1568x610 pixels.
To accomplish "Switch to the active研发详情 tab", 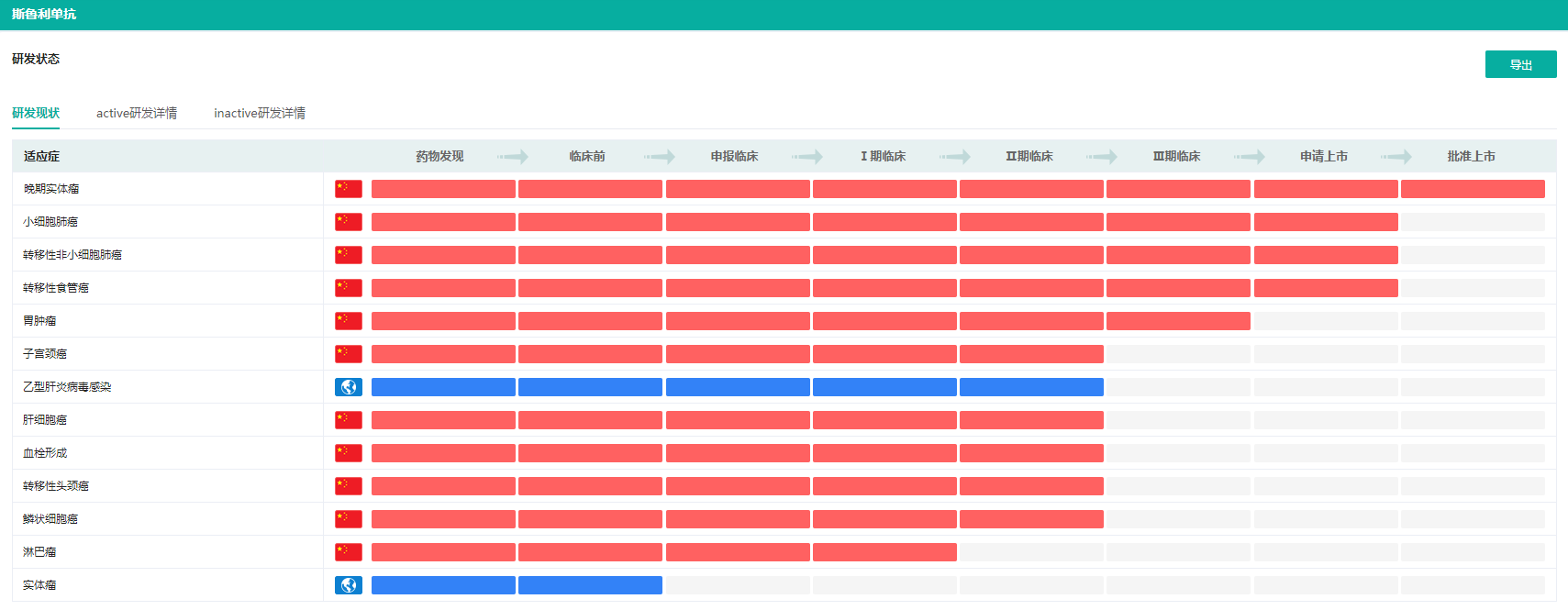I will click(x=137, y=113).
